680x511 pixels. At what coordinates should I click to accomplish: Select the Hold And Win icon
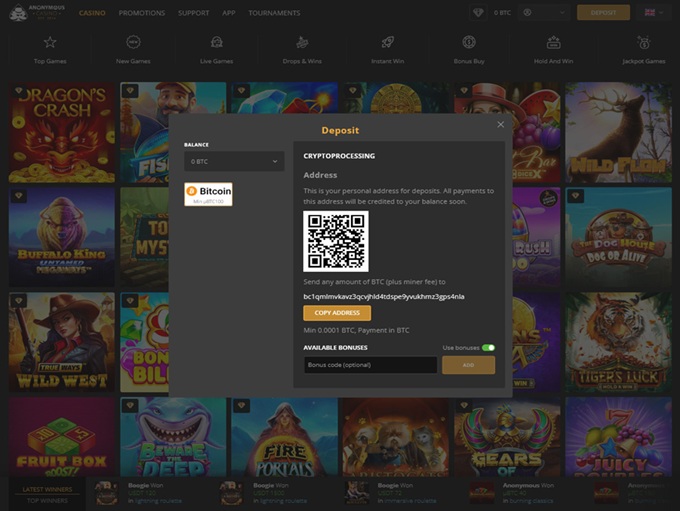coord(553,43)
